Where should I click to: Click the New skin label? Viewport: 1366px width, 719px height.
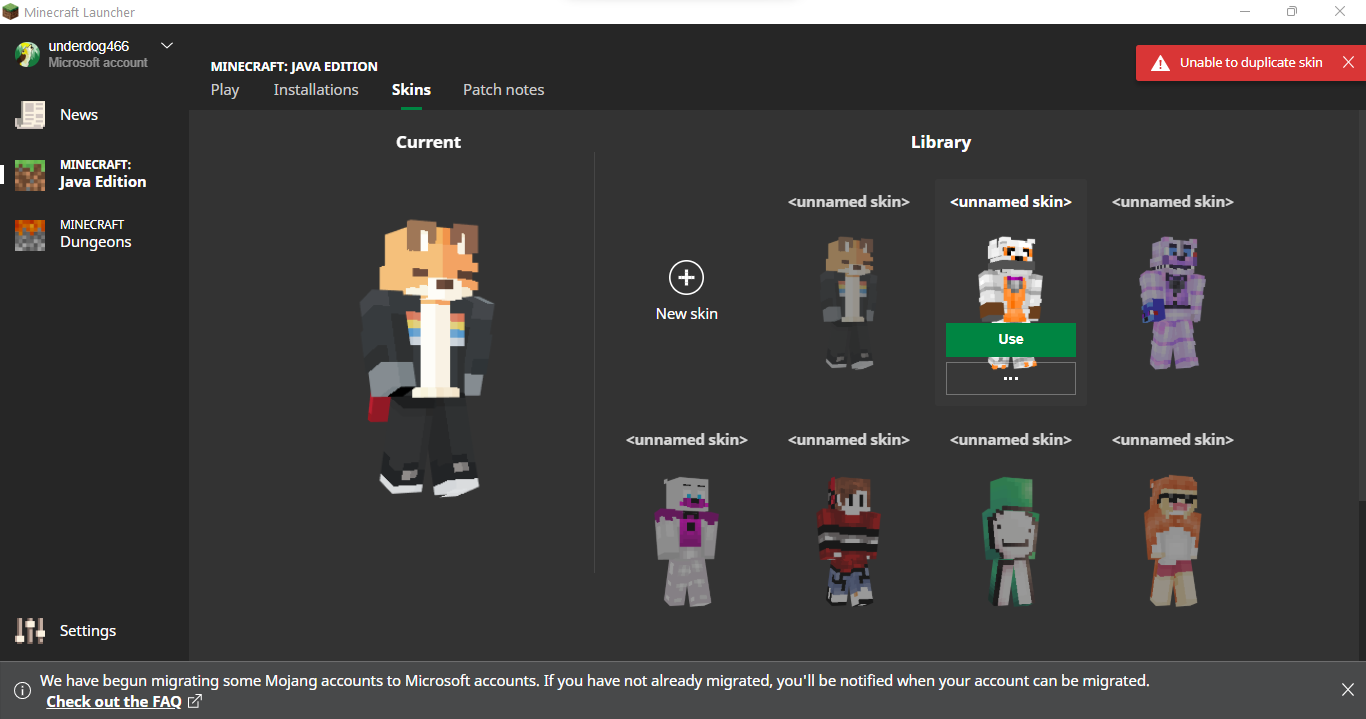click(686, 314)
